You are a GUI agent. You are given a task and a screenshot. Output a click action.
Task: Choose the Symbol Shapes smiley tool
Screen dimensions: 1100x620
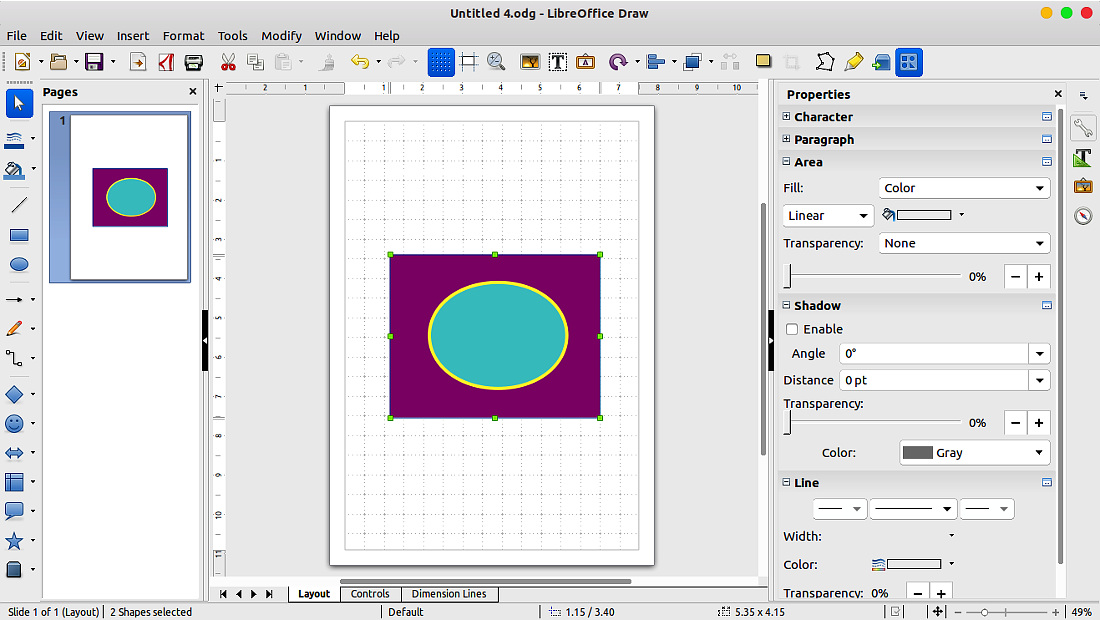pyautogui.click(x=15, y=424)
